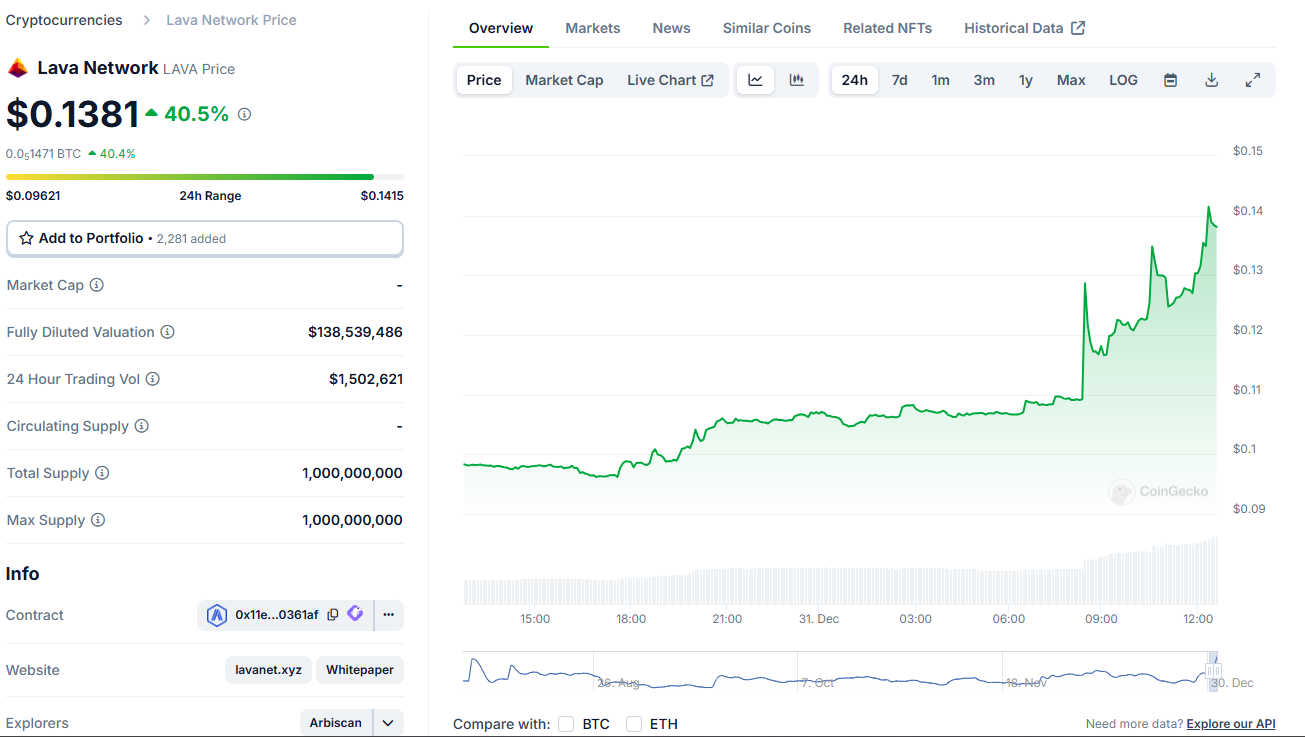Switch chart to candlestick view
The image size is (1305, 737).
click(797, 80)
